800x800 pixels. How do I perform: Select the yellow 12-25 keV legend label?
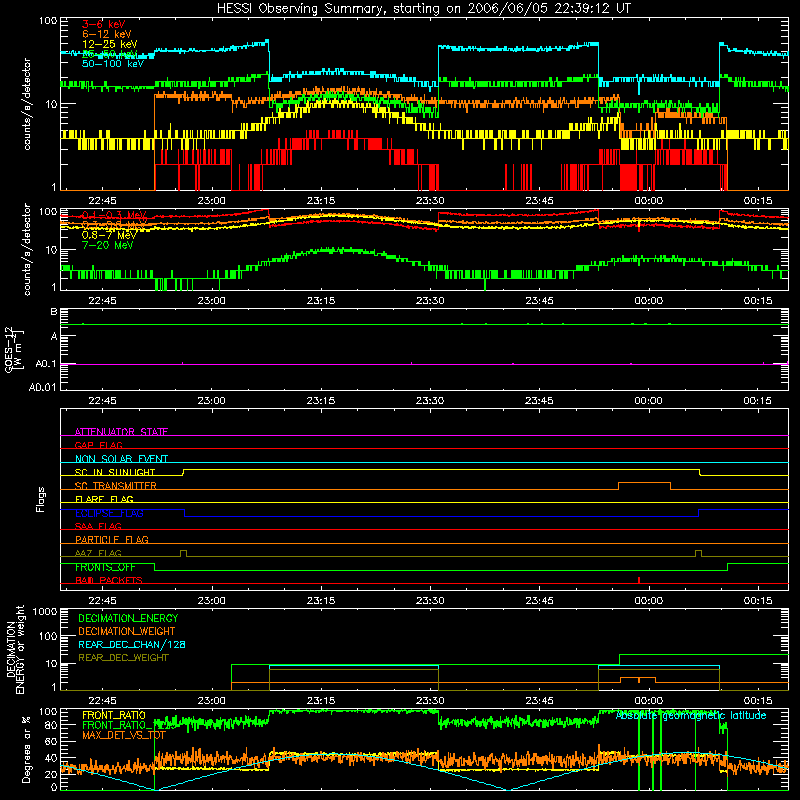(x=110, y=44)
